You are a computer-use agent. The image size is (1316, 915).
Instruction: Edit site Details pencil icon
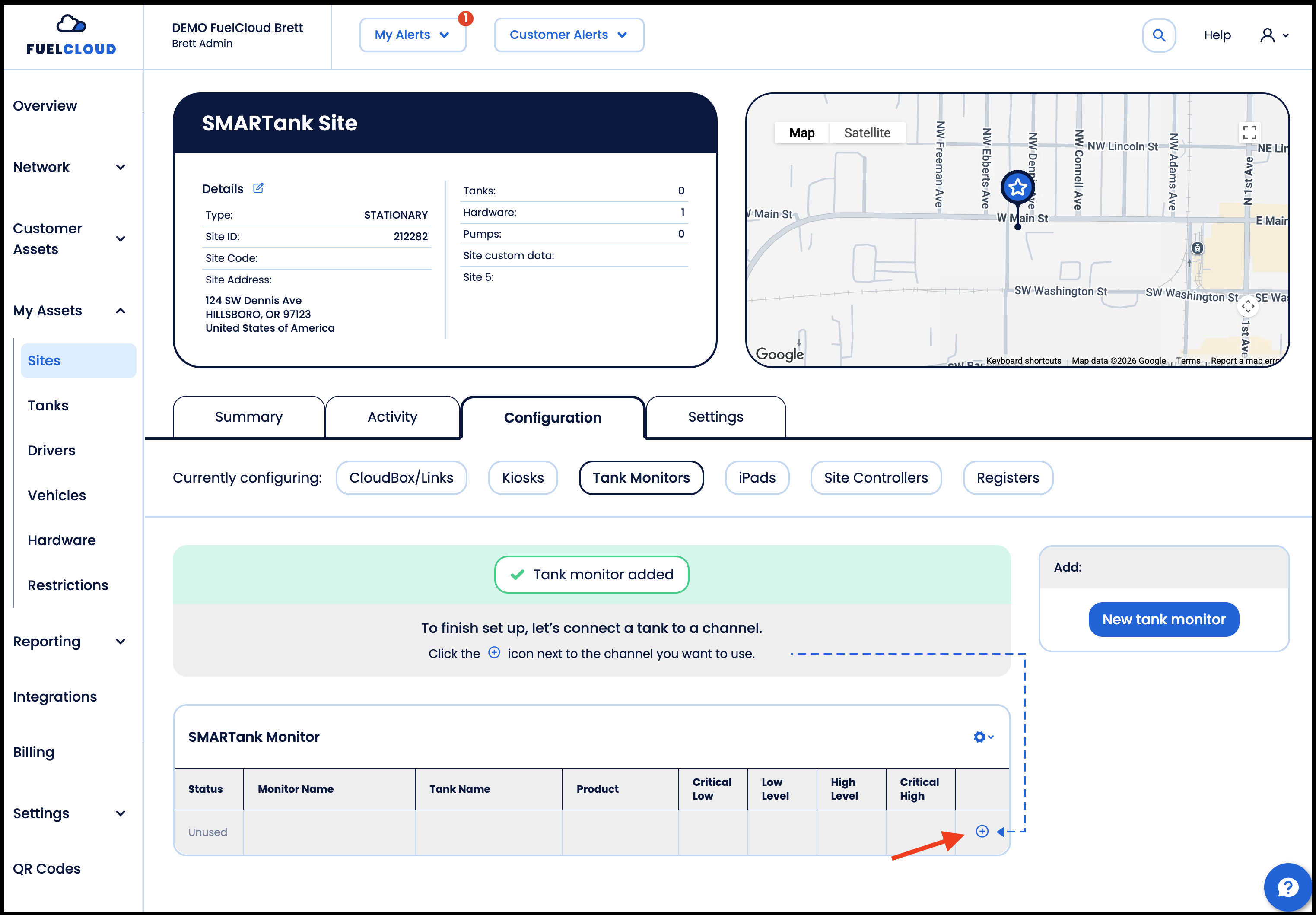tap(258, 188)
